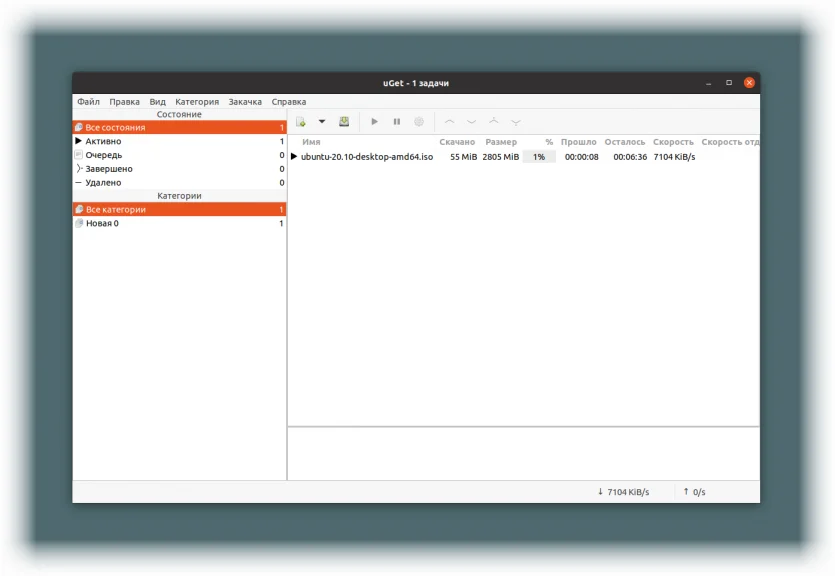The image size is (835, 576).
Task: Click the Скачано column header
Action: (x=457, y=142)
